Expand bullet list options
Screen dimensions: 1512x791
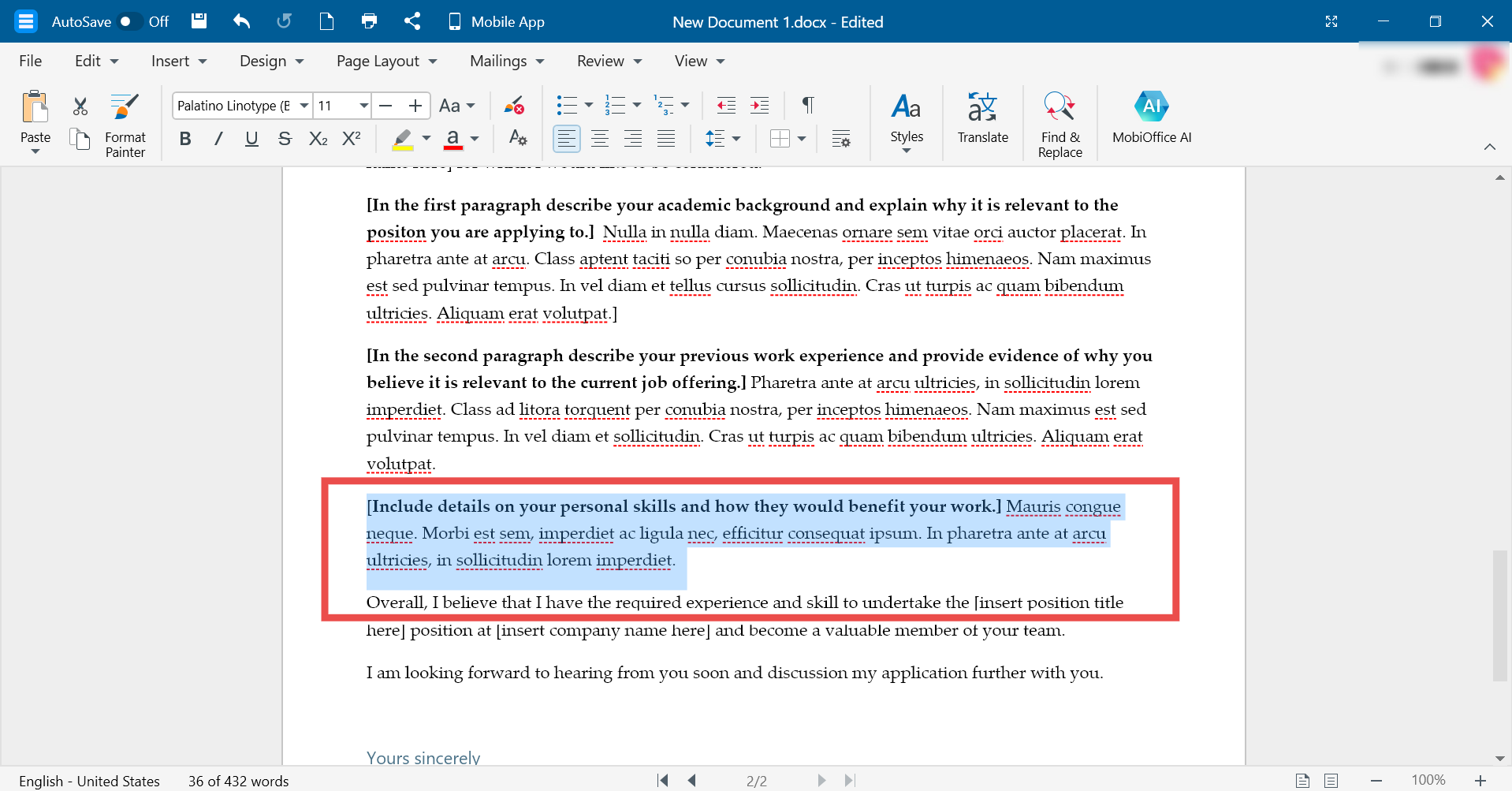pos(589,105)
